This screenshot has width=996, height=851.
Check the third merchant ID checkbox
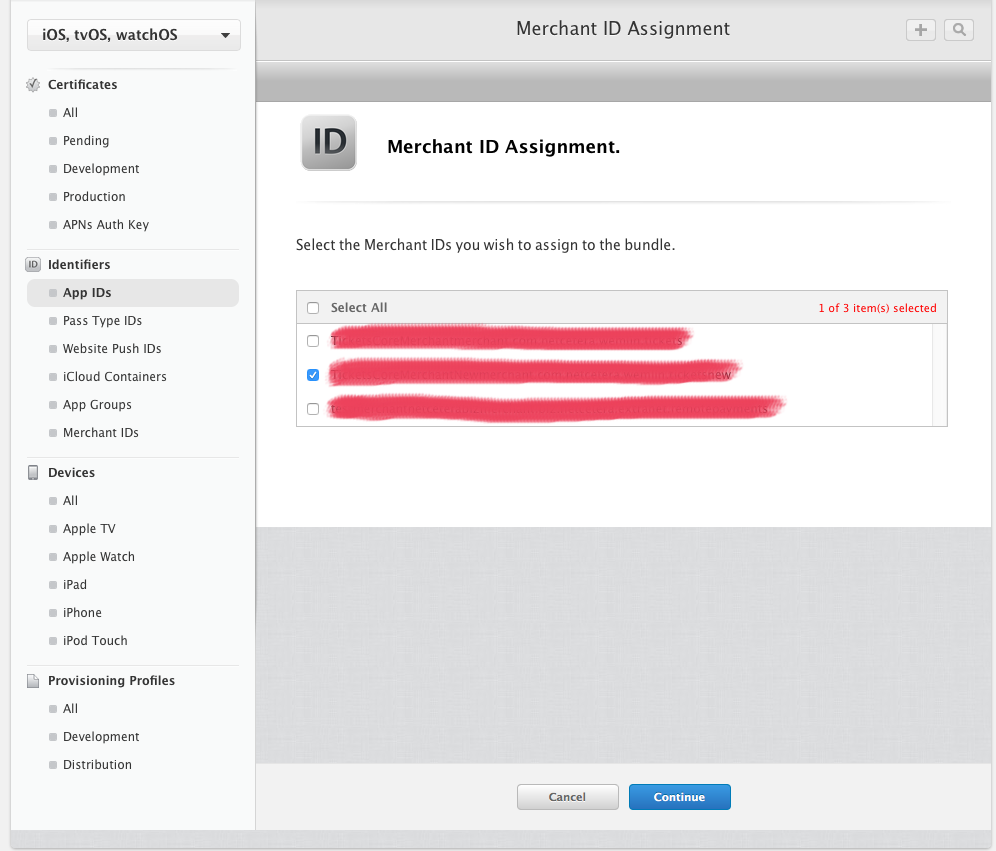[313, 409]
